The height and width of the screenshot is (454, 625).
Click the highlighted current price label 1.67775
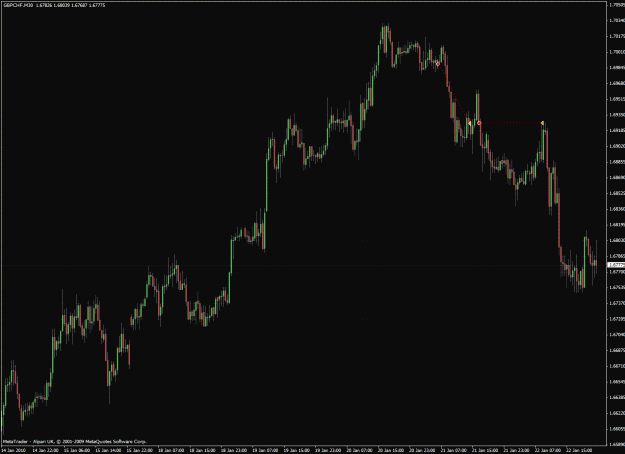tap(616, 265)
